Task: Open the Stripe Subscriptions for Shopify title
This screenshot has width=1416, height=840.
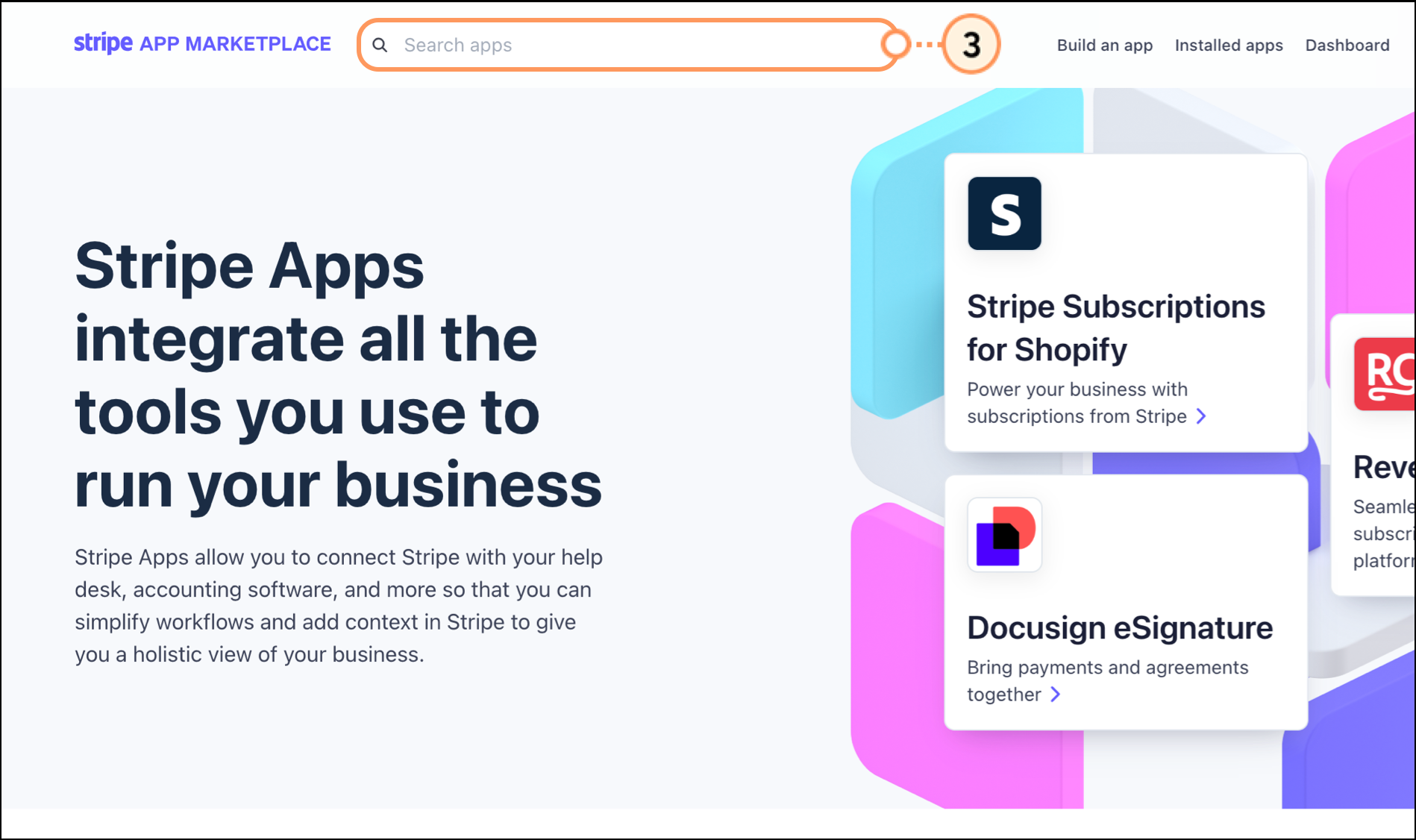Action: (1116, 328)
